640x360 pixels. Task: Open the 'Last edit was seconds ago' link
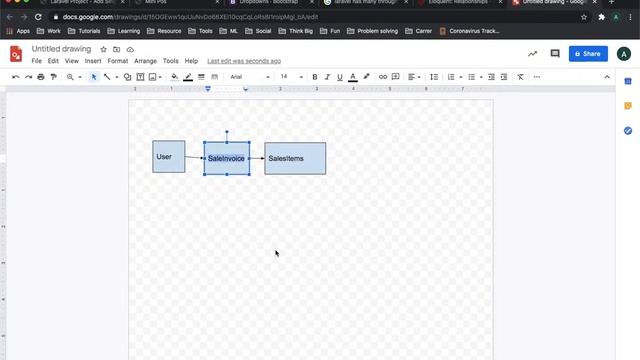pos(244,61)
